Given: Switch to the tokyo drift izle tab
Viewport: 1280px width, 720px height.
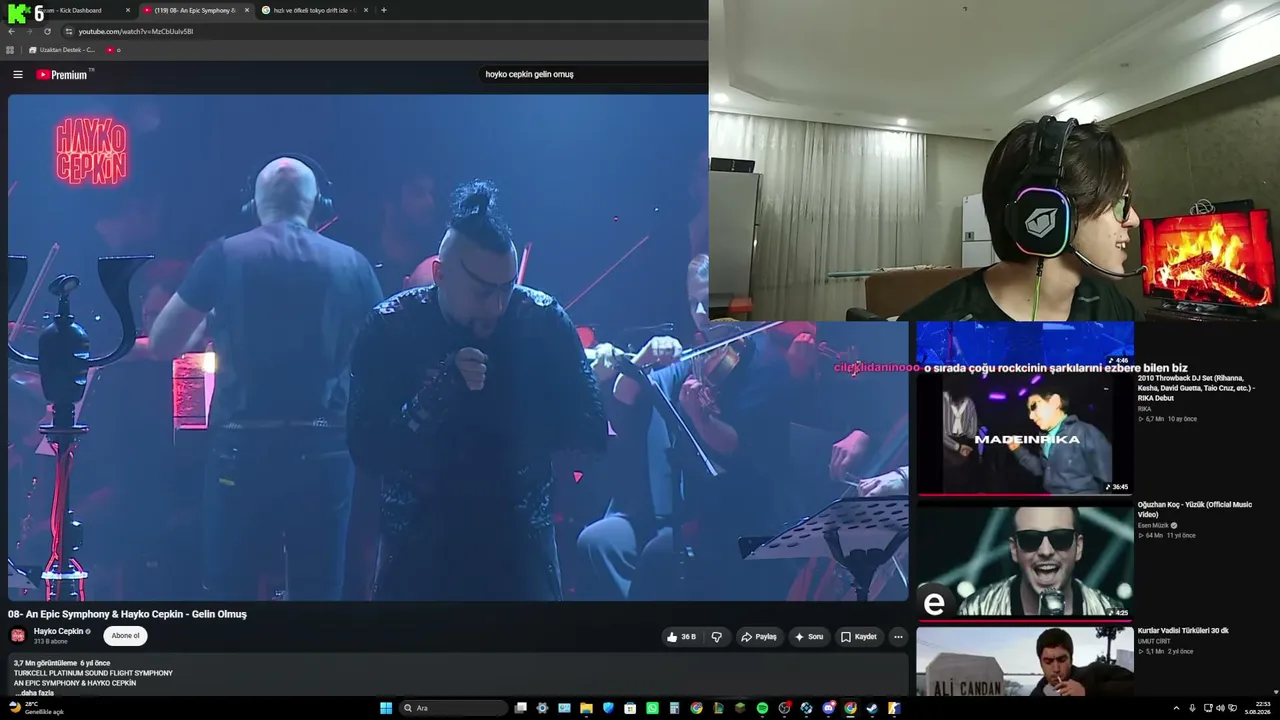Looking at the screenshot, I should (x=315, y=10).
